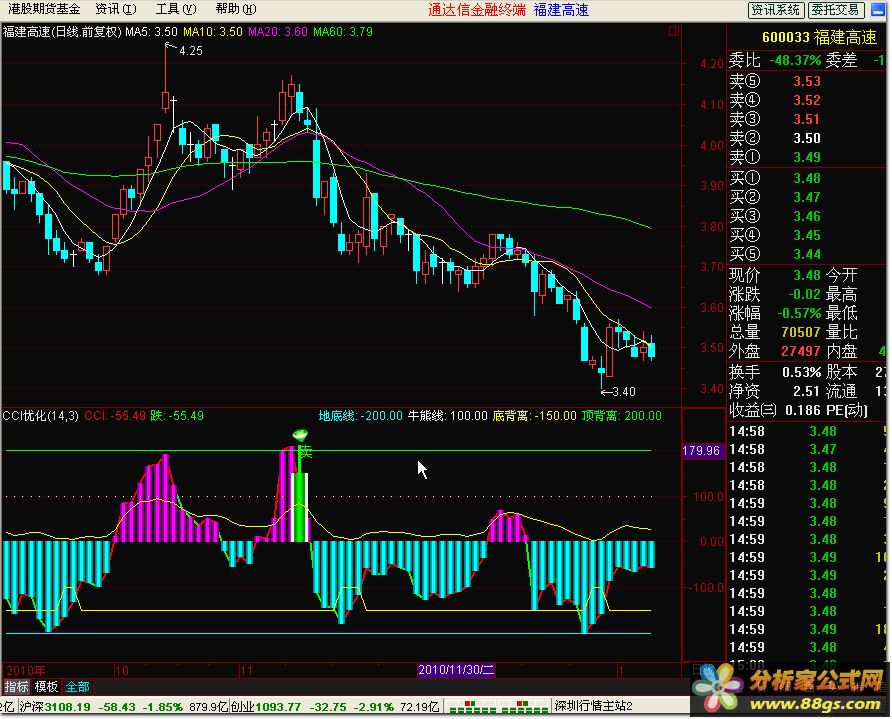Click the 涨幅 -0.57% value
The height and width of the screenshot is (719, 892).
point(799,313)
